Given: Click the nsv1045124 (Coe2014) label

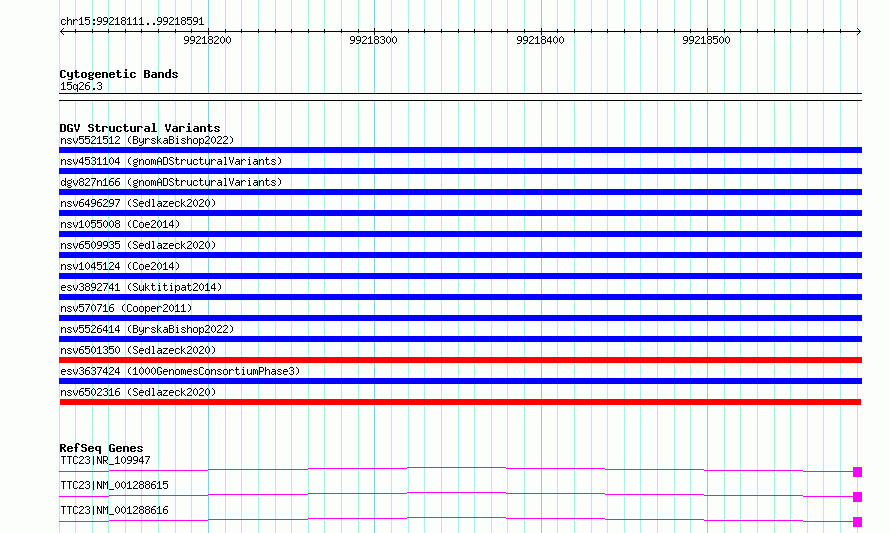Looking at the screenshot, I should 120,266.
